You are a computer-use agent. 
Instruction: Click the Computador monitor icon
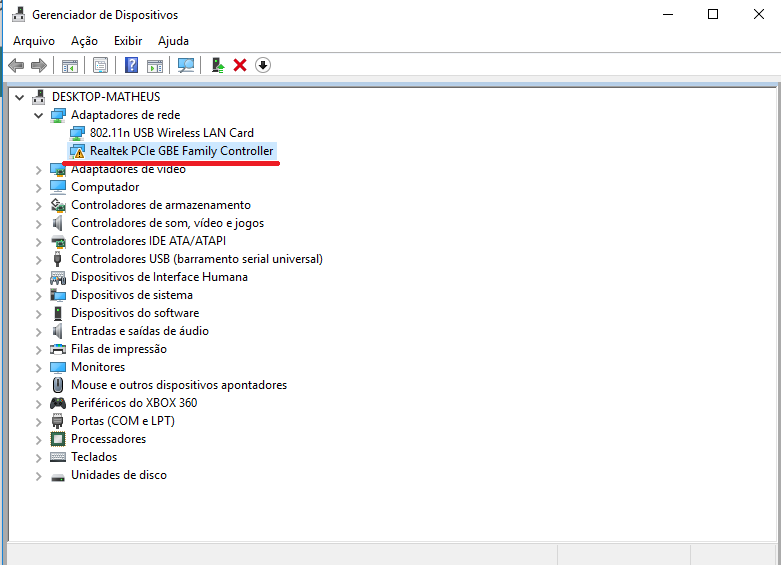[58, 187]
